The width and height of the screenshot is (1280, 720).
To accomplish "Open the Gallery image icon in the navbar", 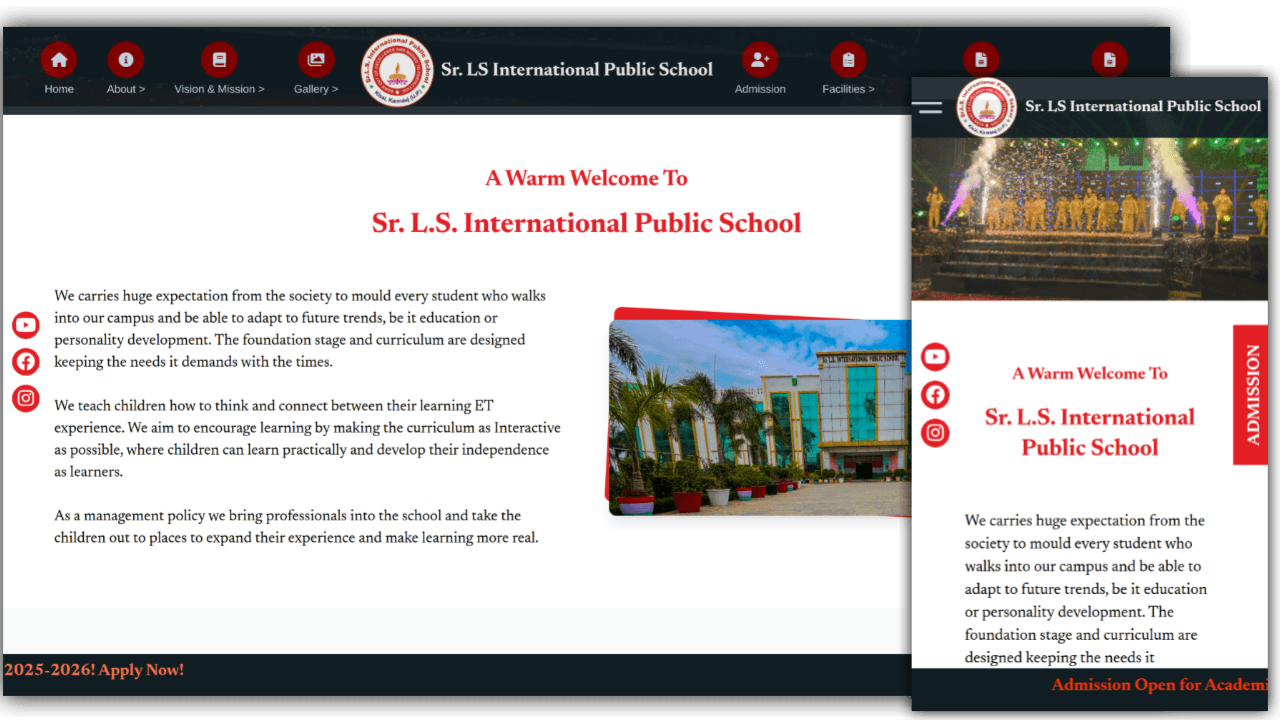I will (316, 59).
